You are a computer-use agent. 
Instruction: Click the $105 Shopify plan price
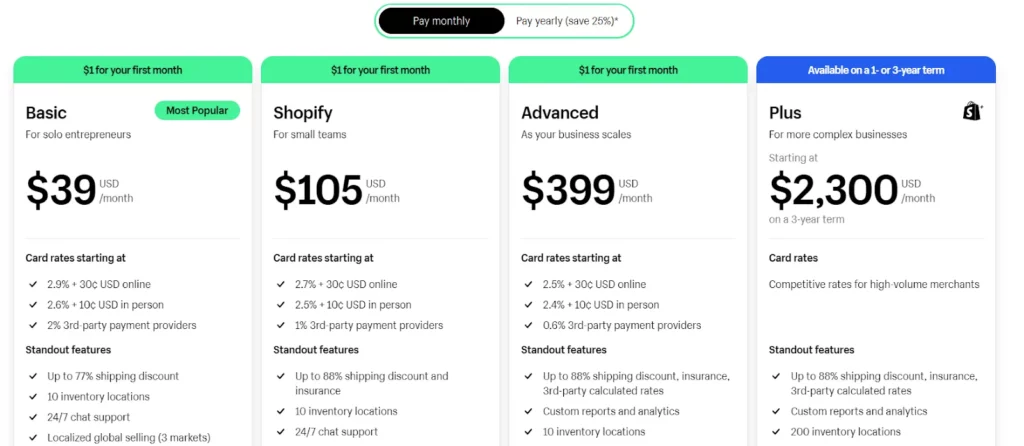[x=318, y=190]
